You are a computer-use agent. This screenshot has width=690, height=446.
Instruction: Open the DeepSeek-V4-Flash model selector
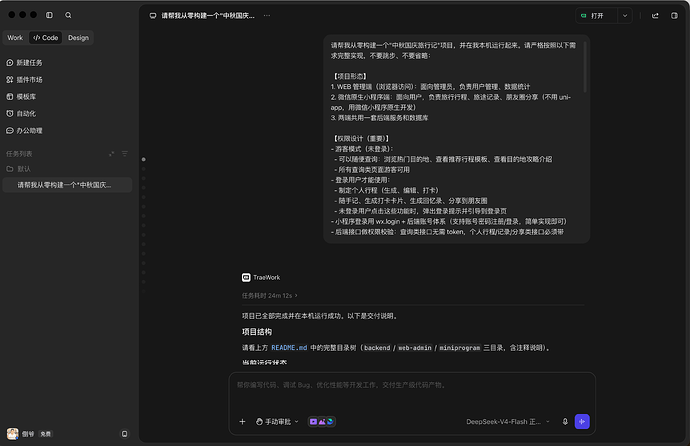[508, 422]
